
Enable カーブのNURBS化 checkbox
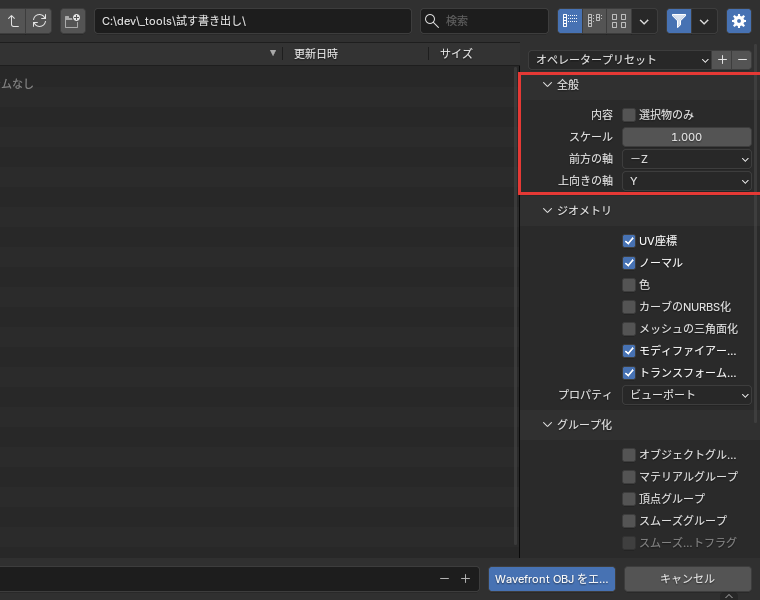coord(629,307)
